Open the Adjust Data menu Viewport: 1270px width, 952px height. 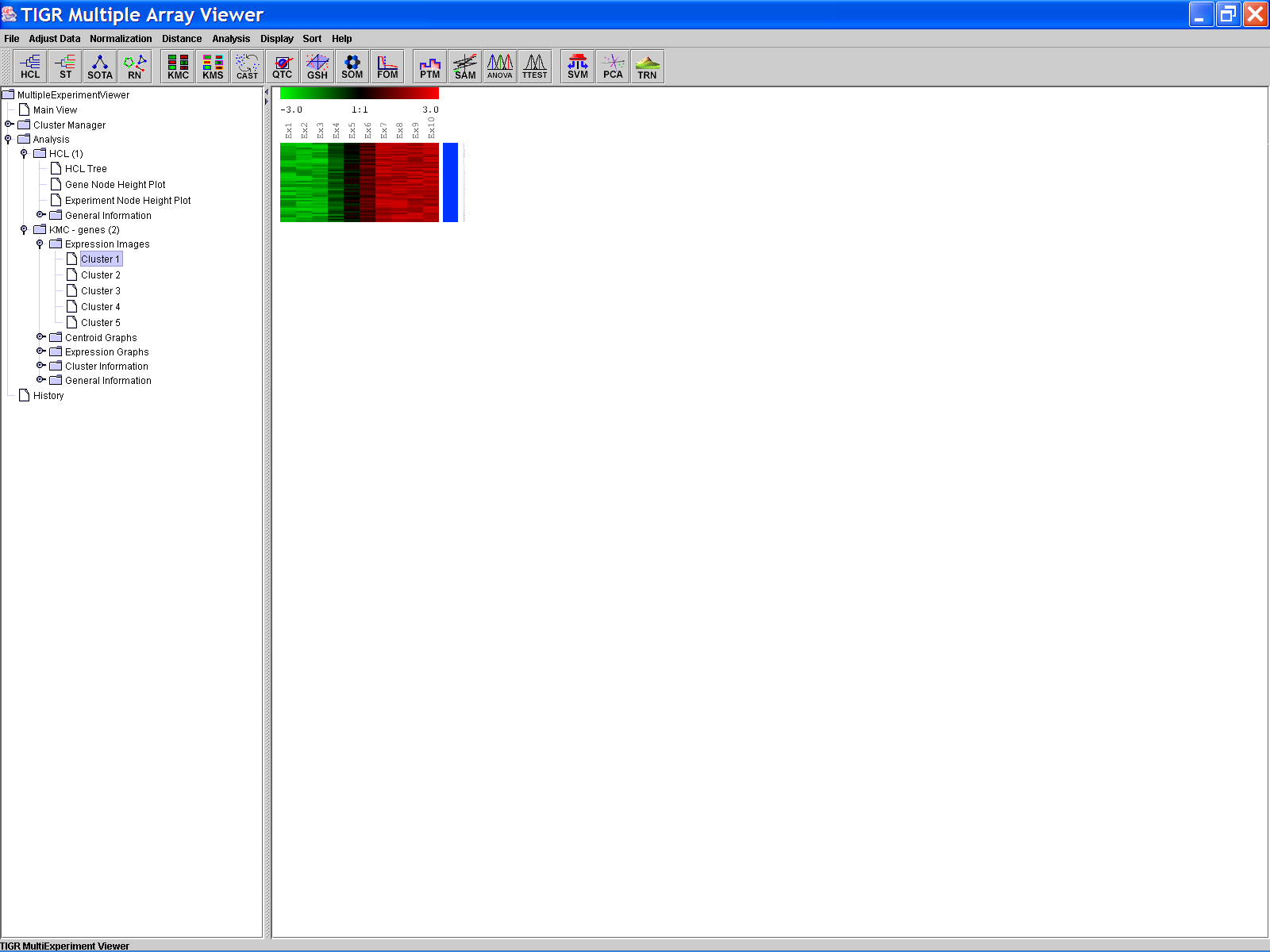[x=55, y=39]
